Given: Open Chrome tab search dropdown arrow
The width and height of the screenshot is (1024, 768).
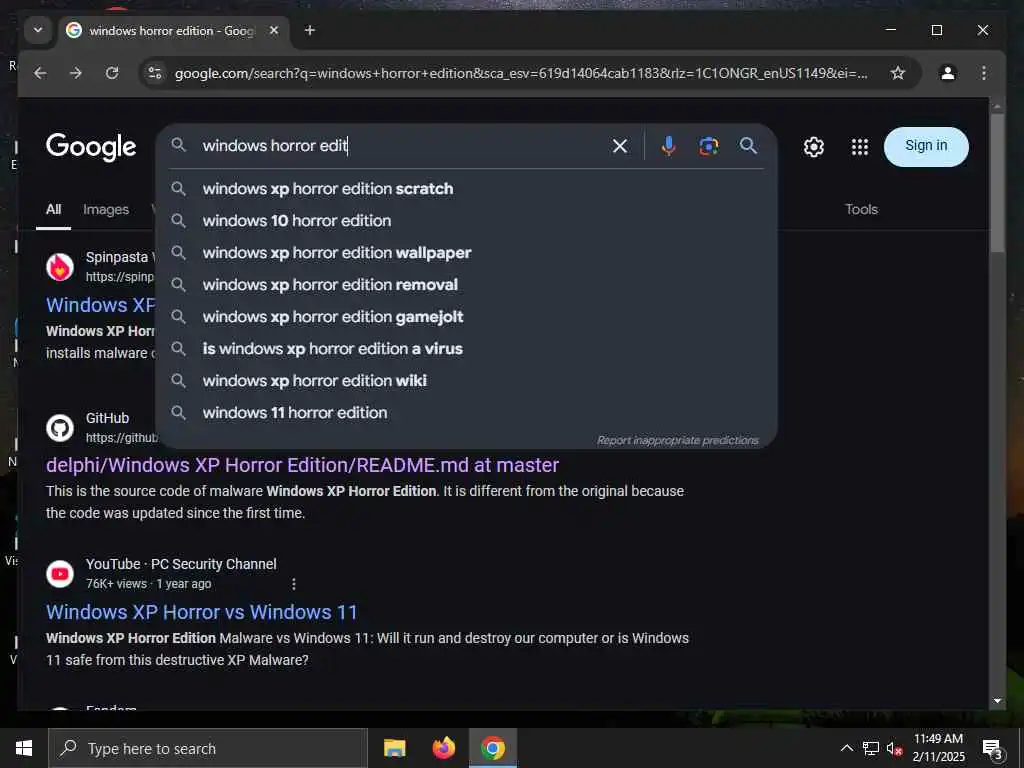Looking at the screenshot, I should tap(38, 30).
